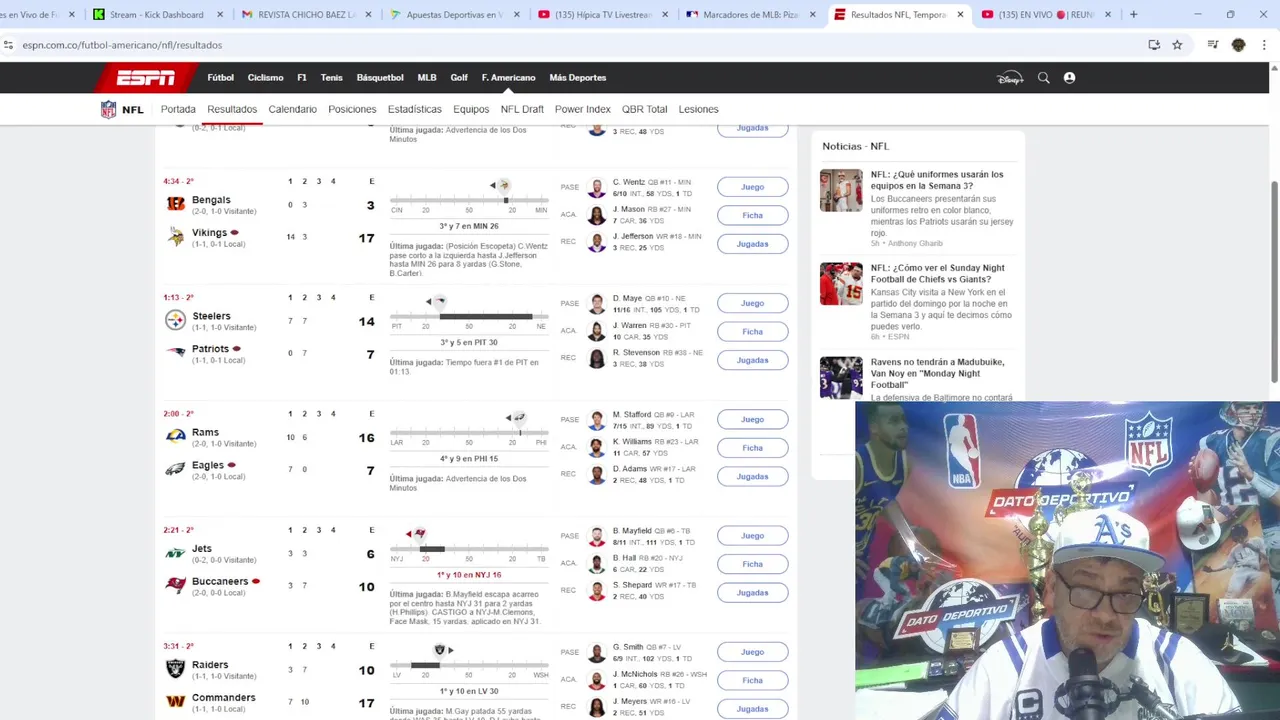Click the Steelers team logo

175,320
